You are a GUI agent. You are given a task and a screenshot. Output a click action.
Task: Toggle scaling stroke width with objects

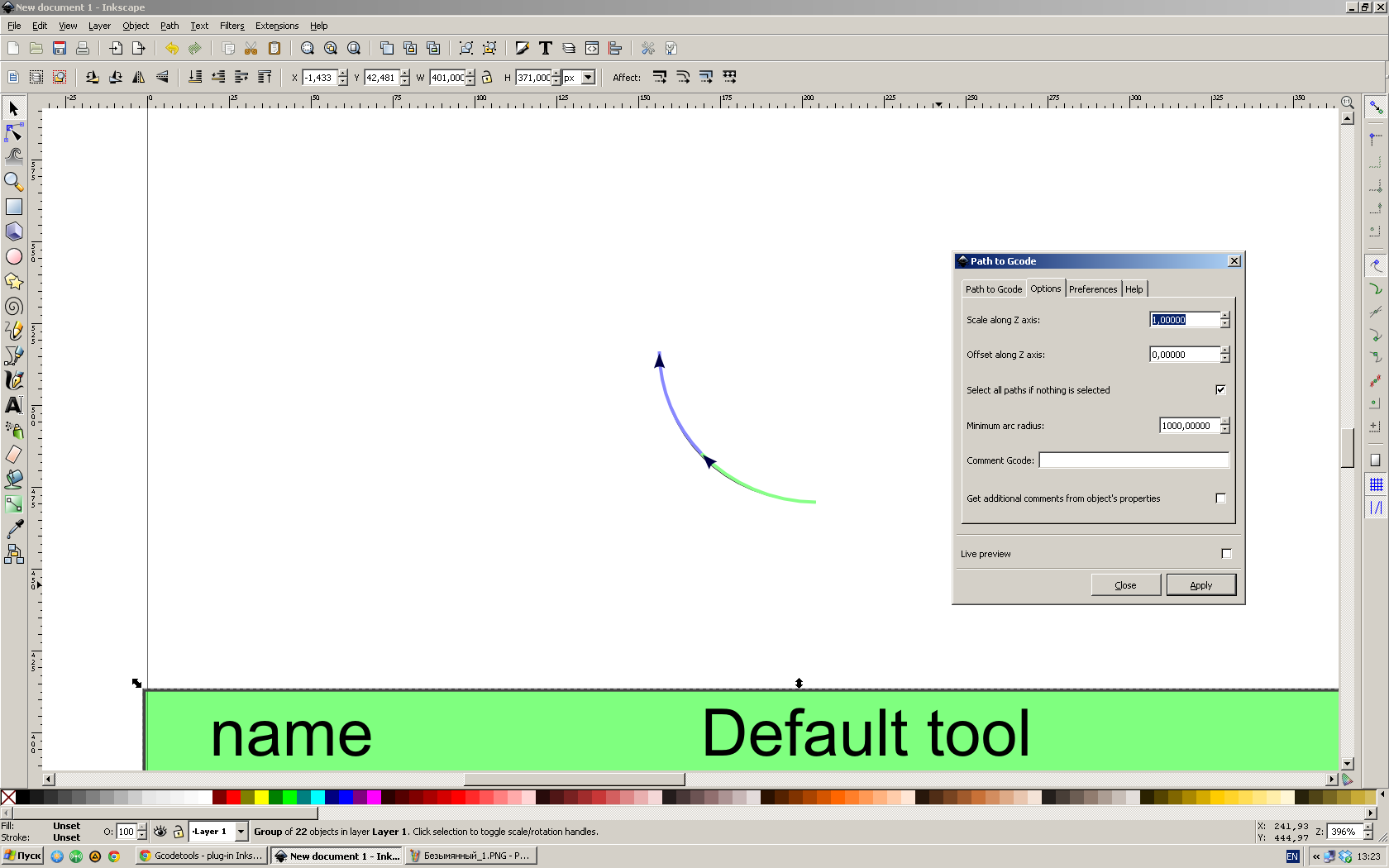(660, 77)
